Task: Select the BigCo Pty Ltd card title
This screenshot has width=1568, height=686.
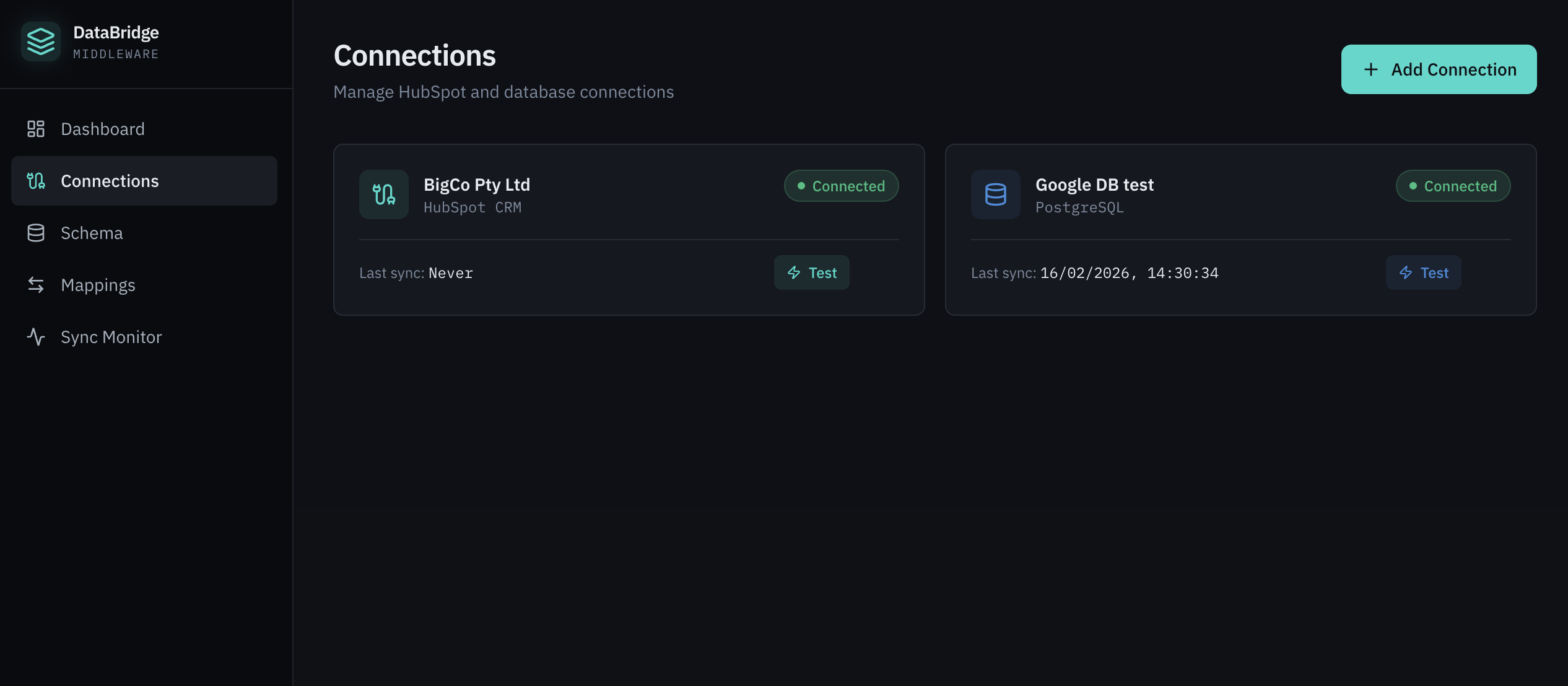Action: coord(477,185)
